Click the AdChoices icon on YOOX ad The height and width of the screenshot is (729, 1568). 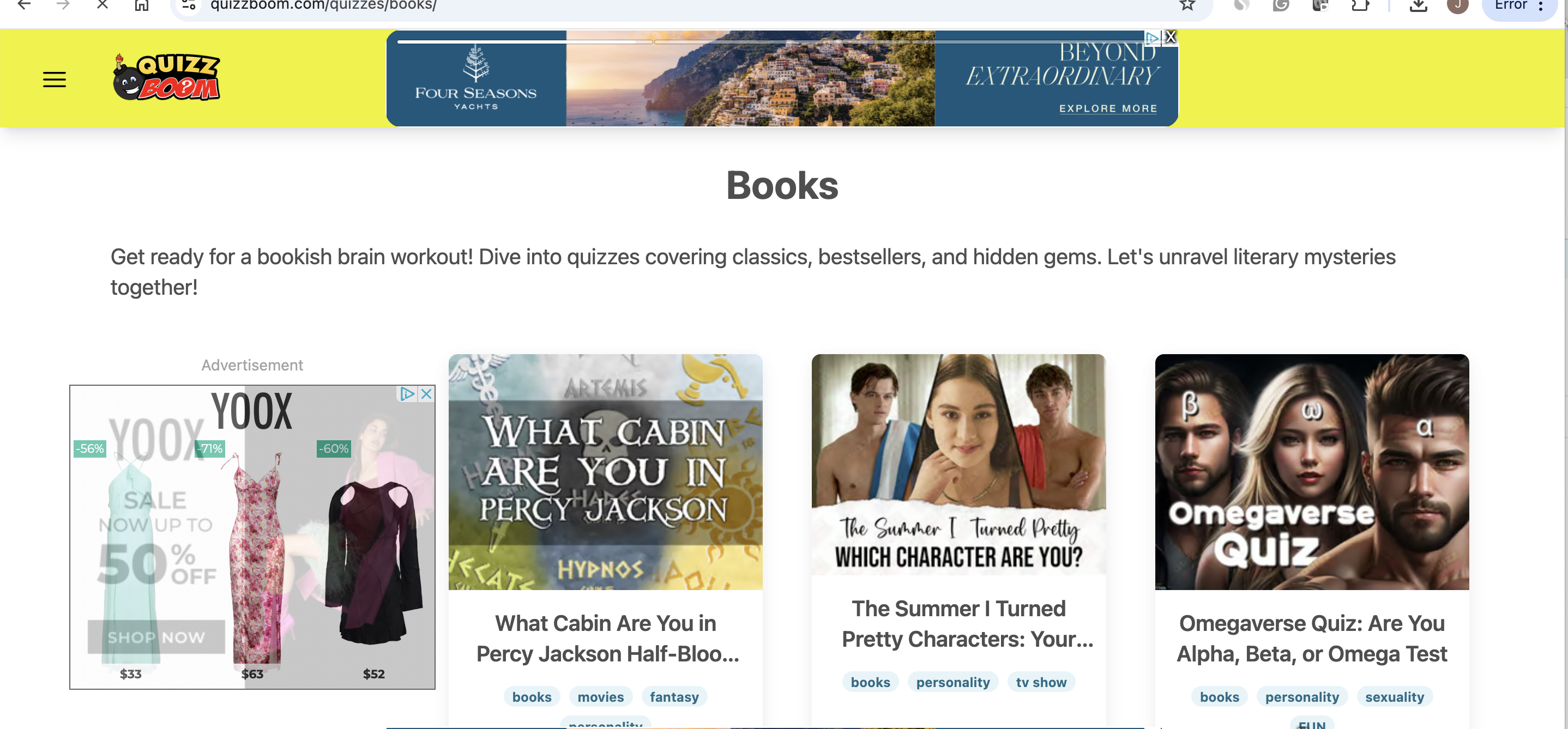point(407,394)
